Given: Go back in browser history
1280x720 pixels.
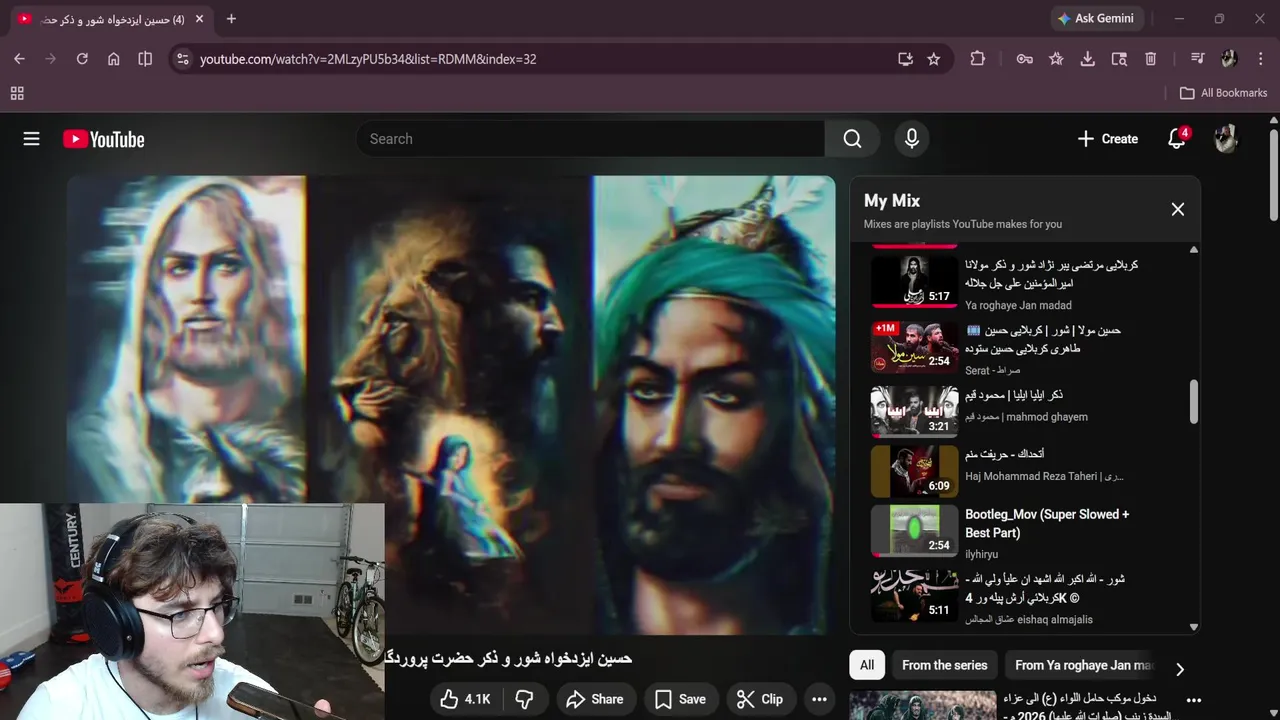Looking at the screenshot, I should (19, 59).
